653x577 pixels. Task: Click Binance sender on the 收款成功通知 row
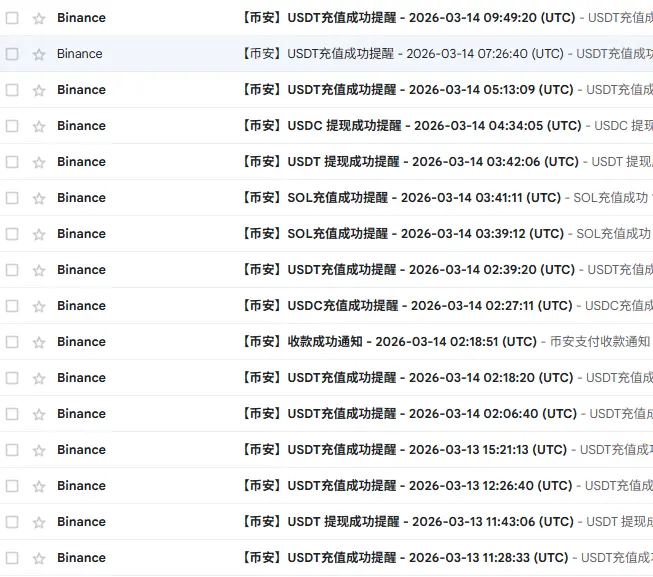81,342
